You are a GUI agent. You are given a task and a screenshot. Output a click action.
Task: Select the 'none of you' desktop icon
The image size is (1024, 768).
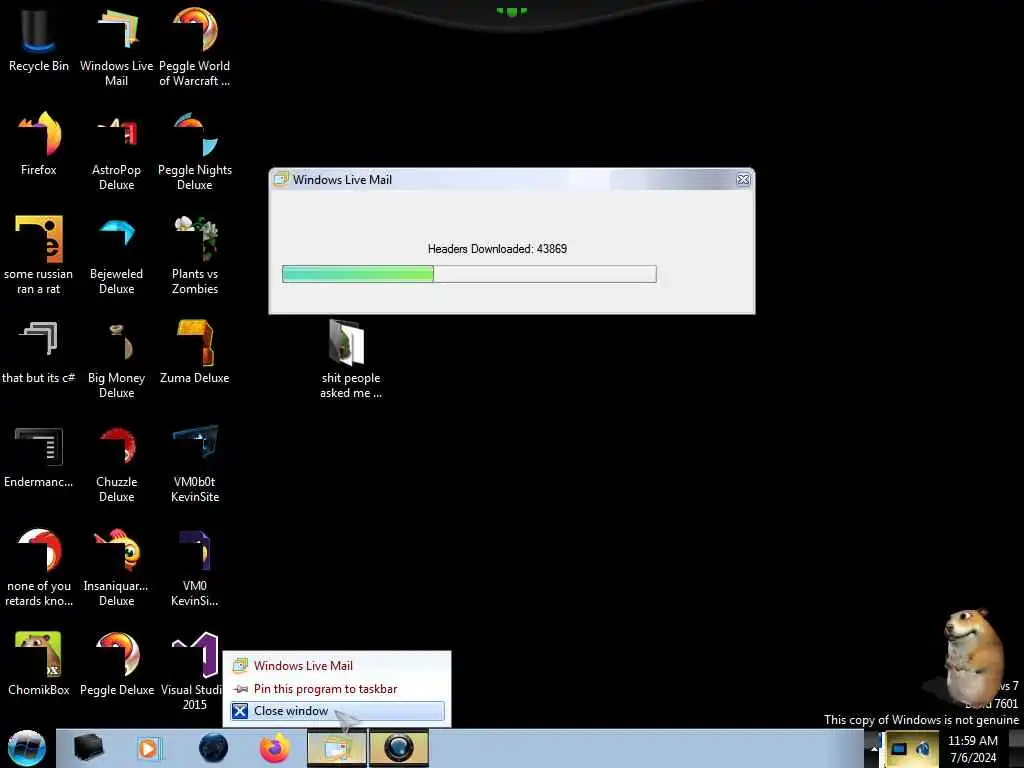[39, 567]
